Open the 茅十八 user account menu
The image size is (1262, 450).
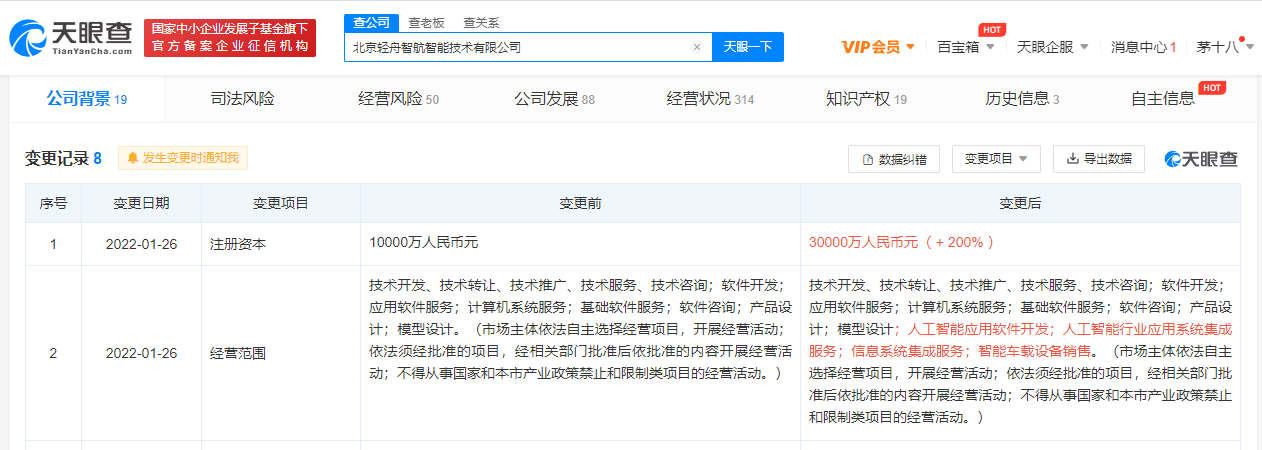tap(1223, 47)
